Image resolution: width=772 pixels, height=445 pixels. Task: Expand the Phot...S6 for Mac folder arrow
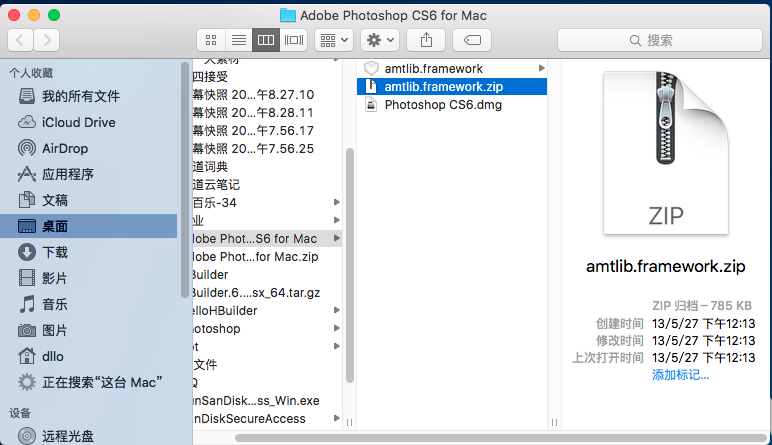[x=337, y=238]
